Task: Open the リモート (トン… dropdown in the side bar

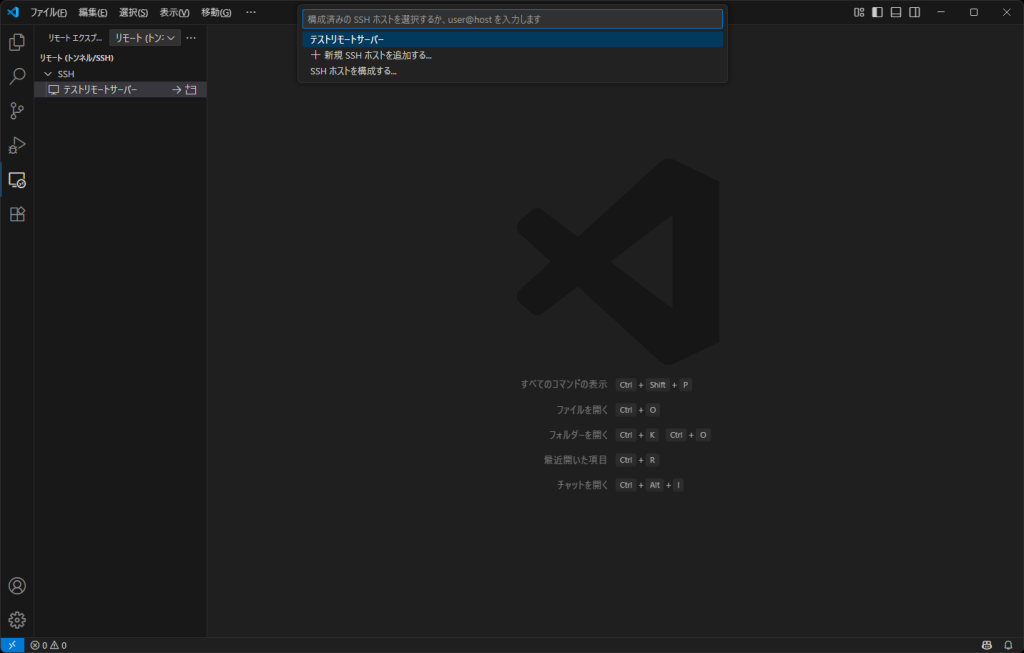Action: (x=145, y=38)
